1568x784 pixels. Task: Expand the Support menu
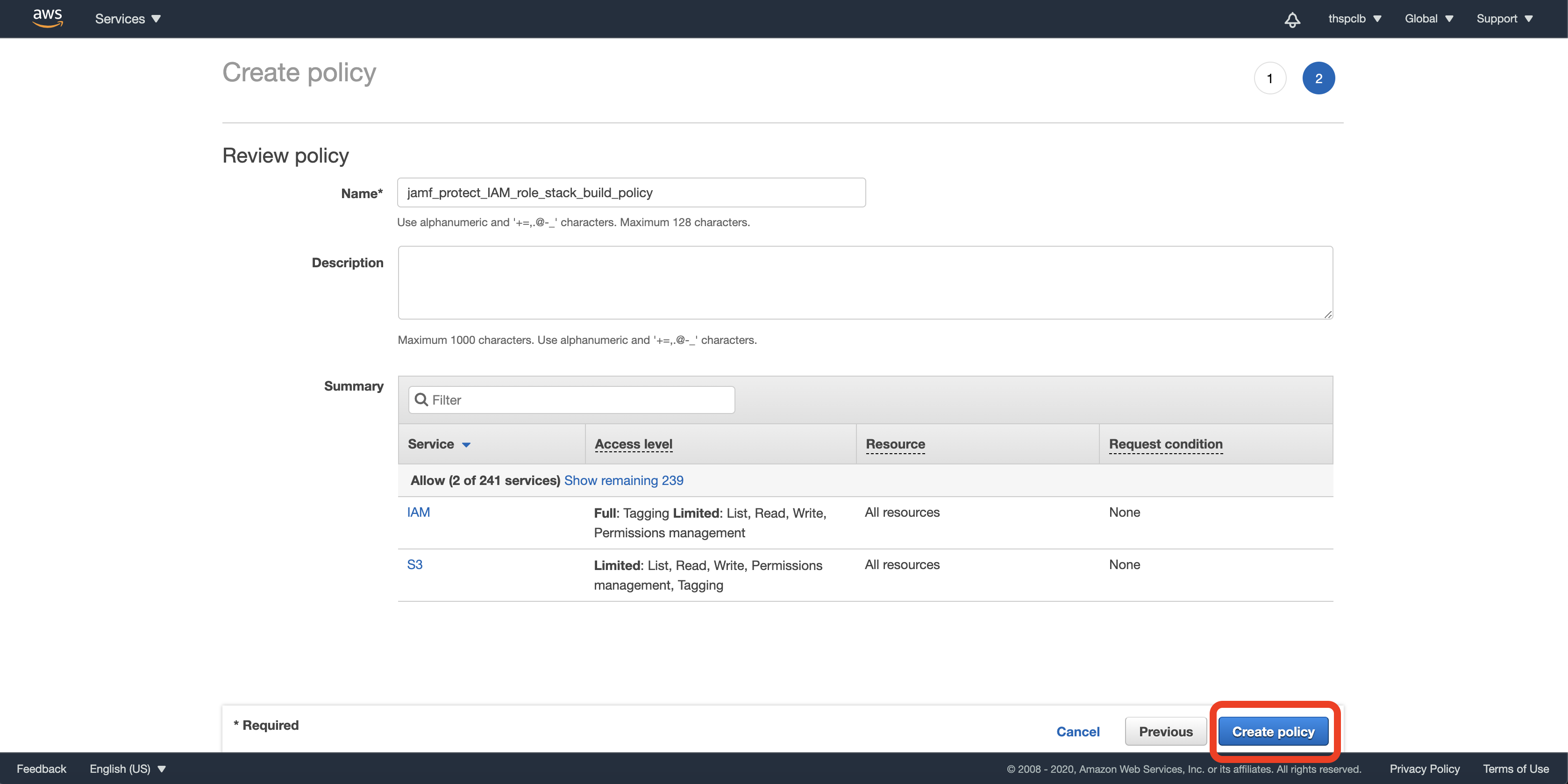click(x=1504, y=19)
